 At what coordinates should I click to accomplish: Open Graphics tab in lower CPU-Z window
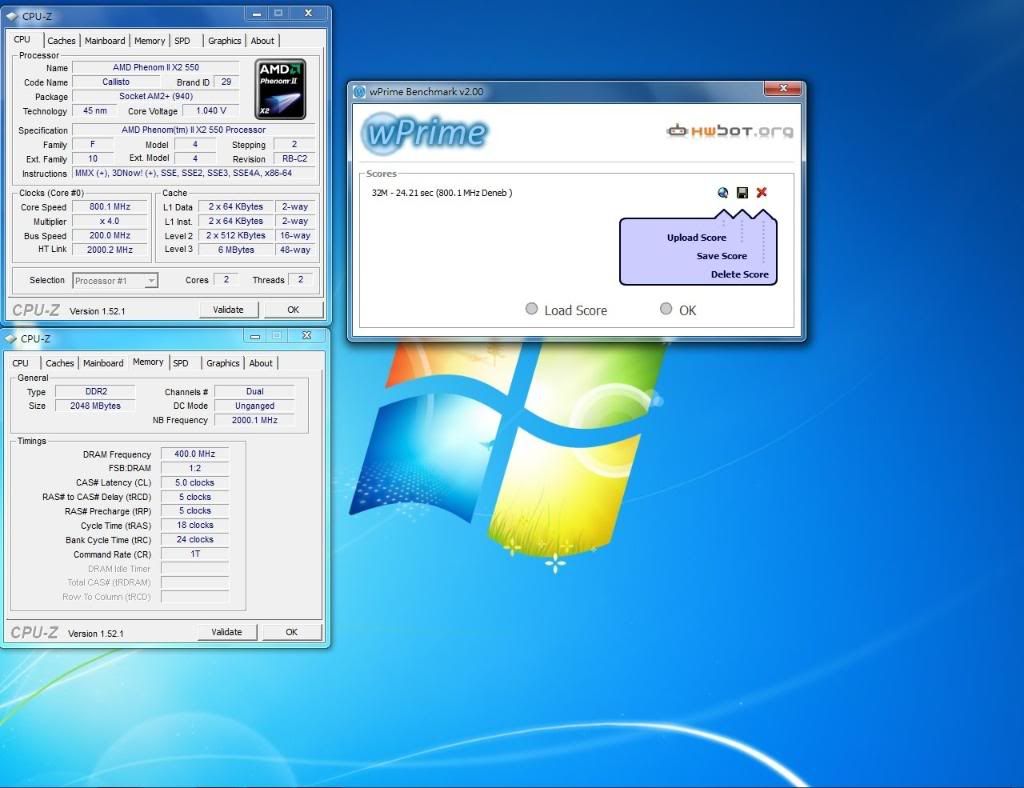click(x=223, y=363)
